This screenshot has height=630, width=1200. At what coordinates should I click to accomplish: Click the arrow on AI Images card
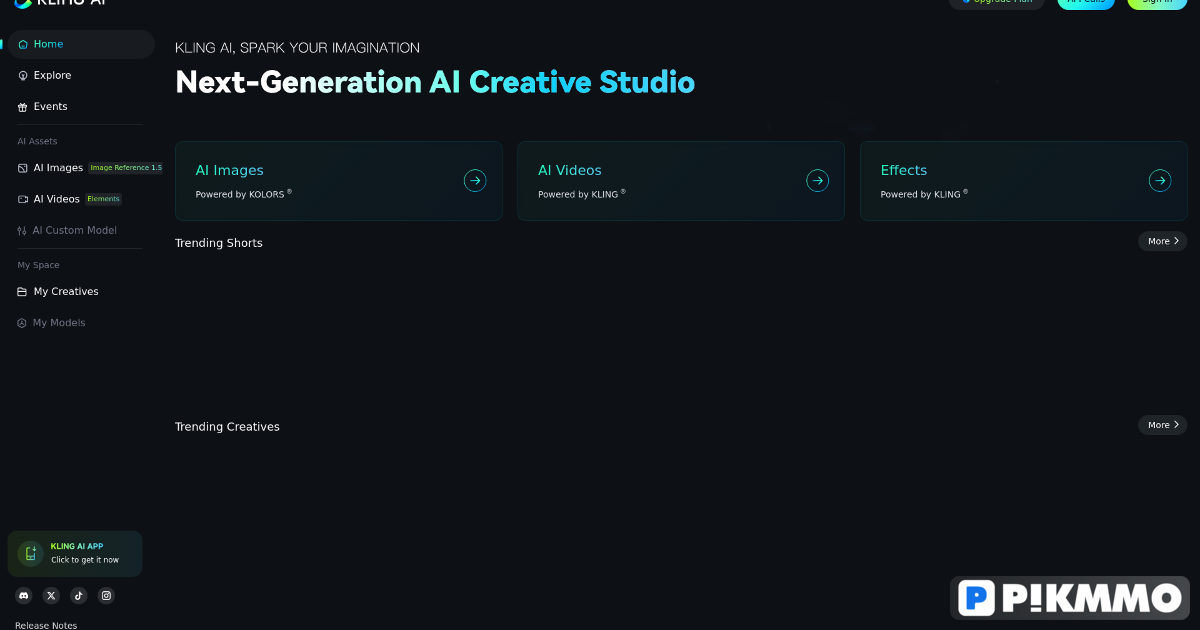point(475,180)
